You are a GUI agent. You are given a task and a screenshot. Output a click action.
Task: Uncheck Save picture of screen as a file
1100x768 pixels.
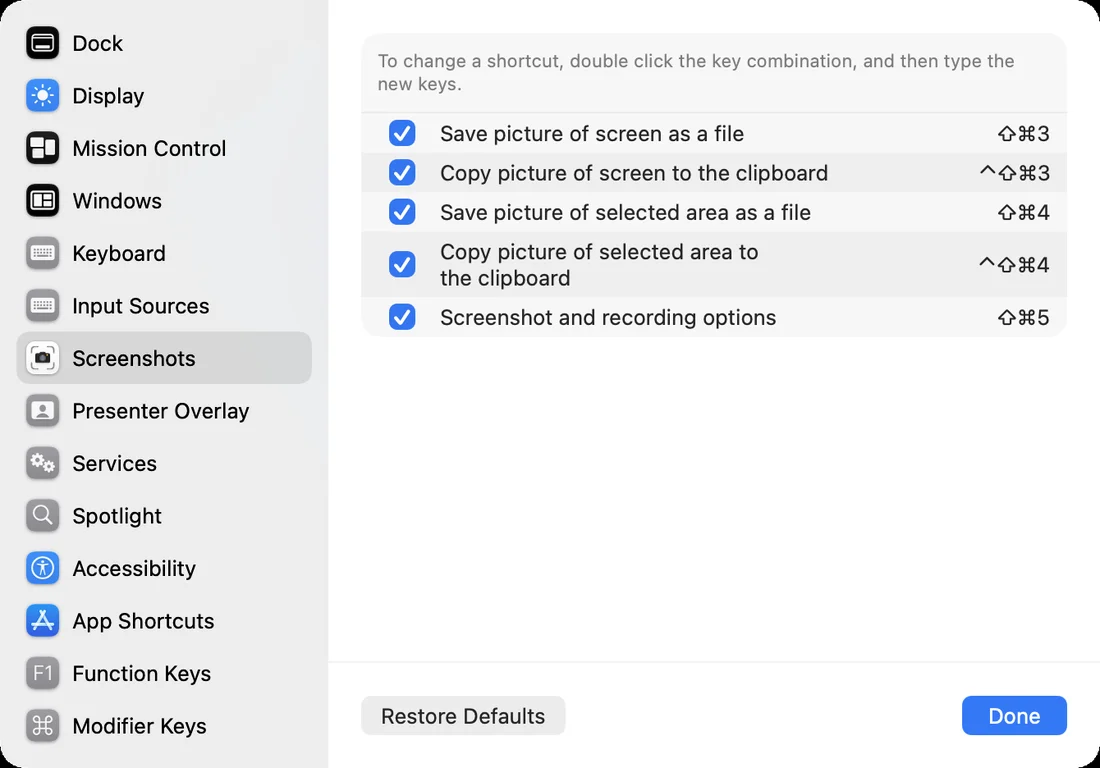click(x=402, y=133)
